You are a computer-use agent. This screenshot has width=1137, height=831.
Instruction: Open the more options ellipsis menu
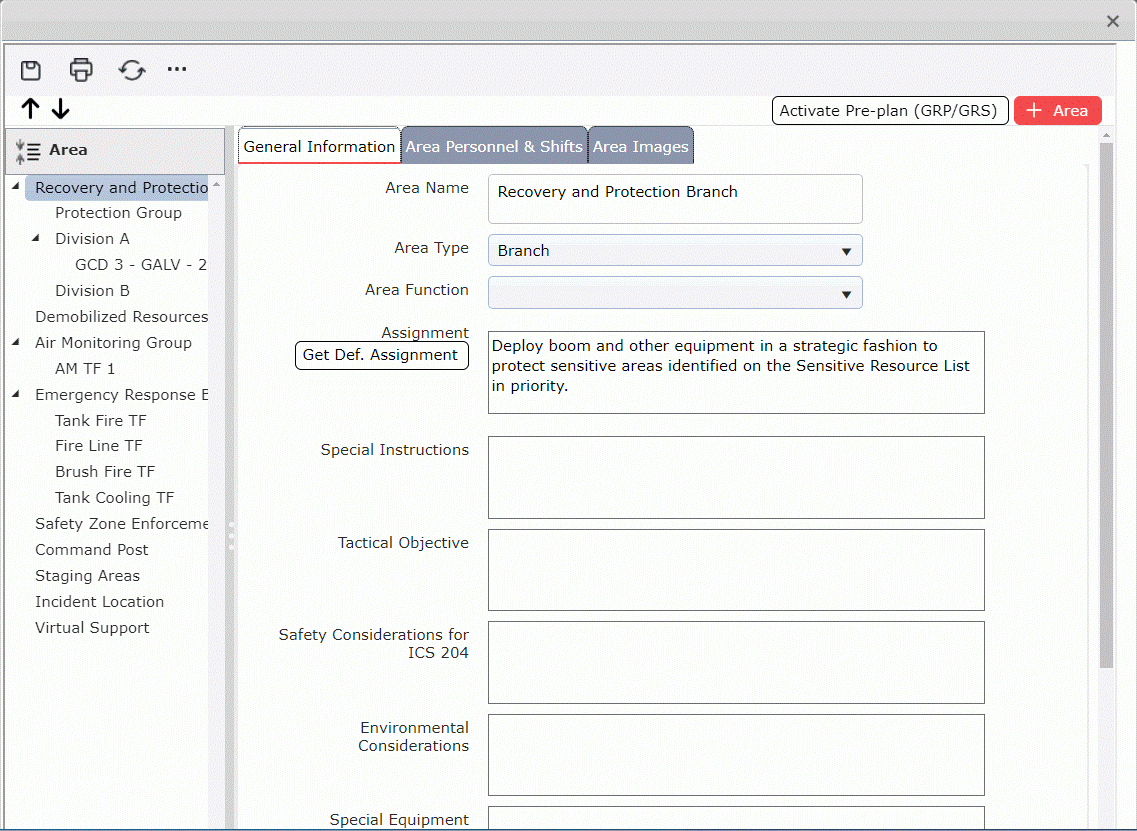tap(177, 69)
